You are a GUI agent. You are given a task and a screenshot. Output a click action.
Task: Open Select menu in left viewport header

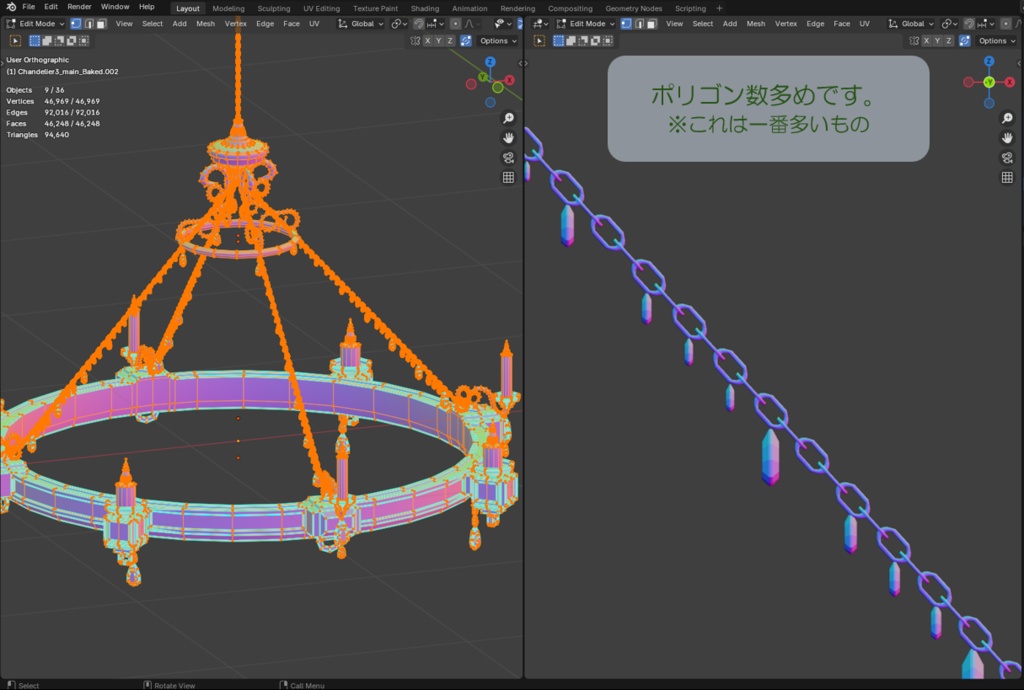tap(152, 24)
